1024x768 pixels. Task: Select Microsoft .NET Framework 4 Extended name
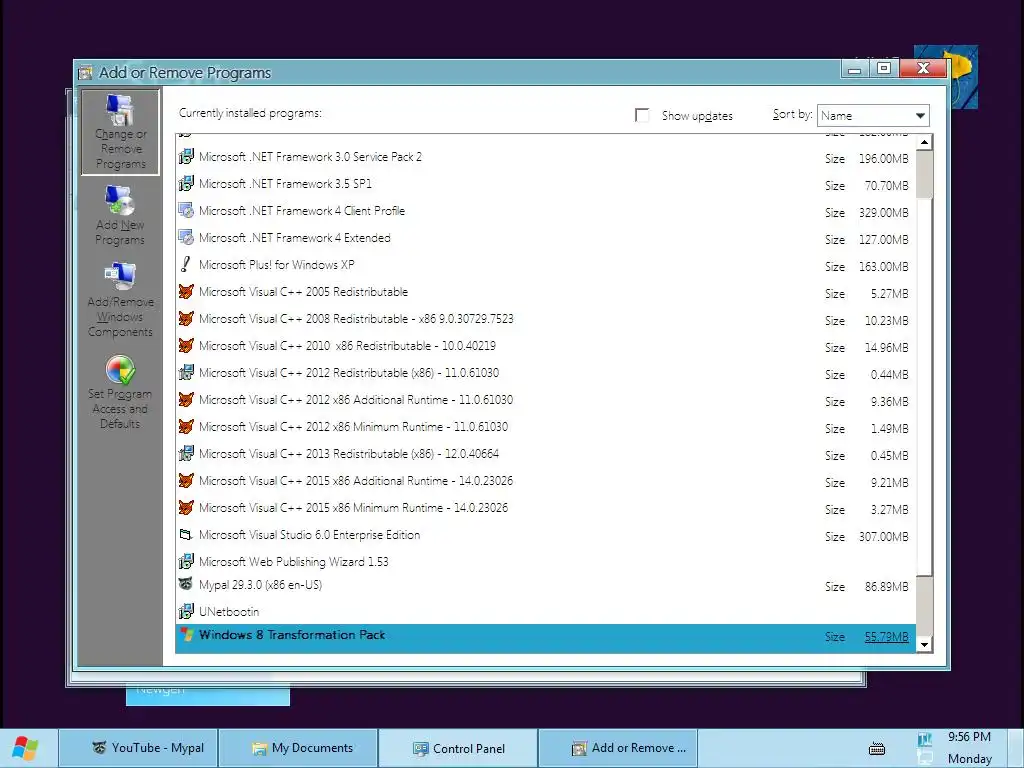click(x=295, y=238)
